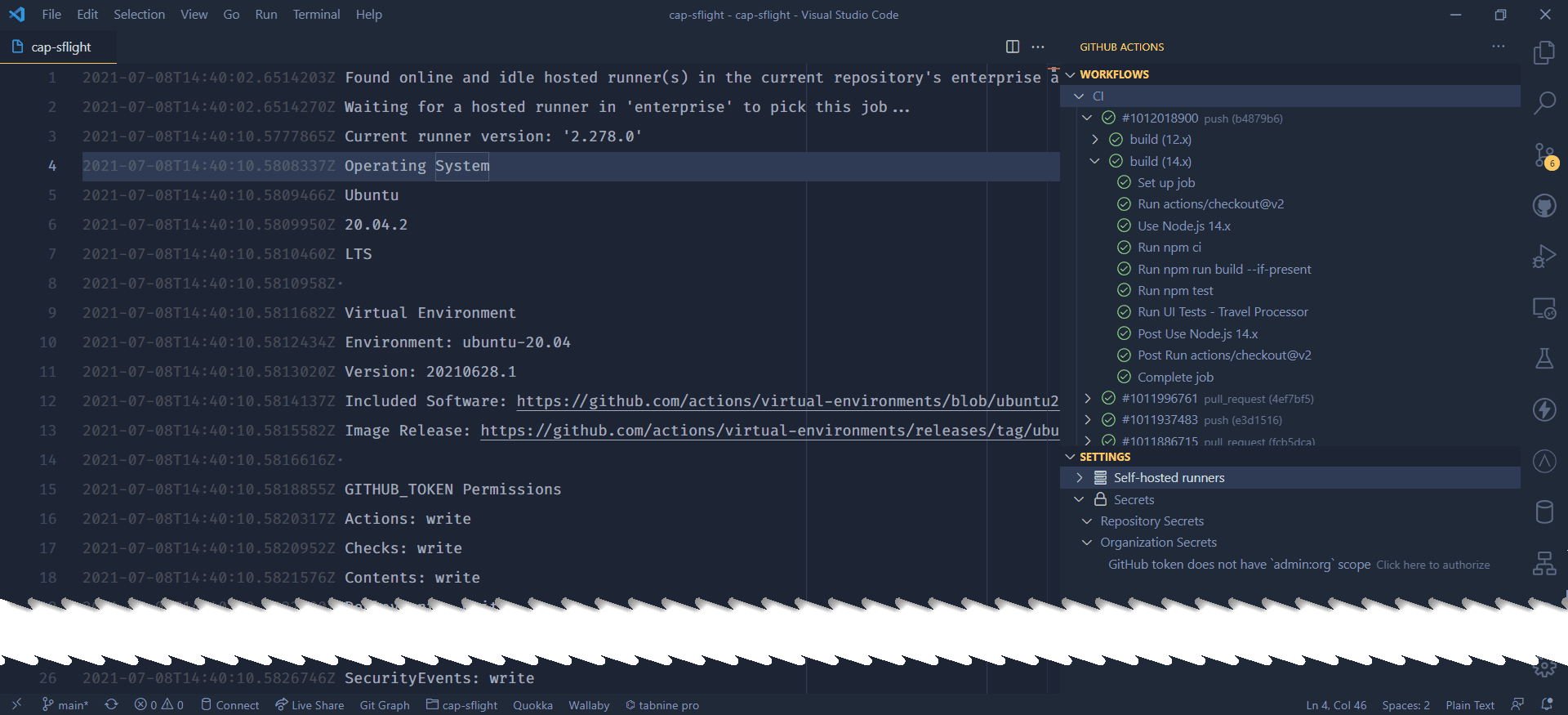
Task: Open the Testing beaker view
Action: [1543, 359]
